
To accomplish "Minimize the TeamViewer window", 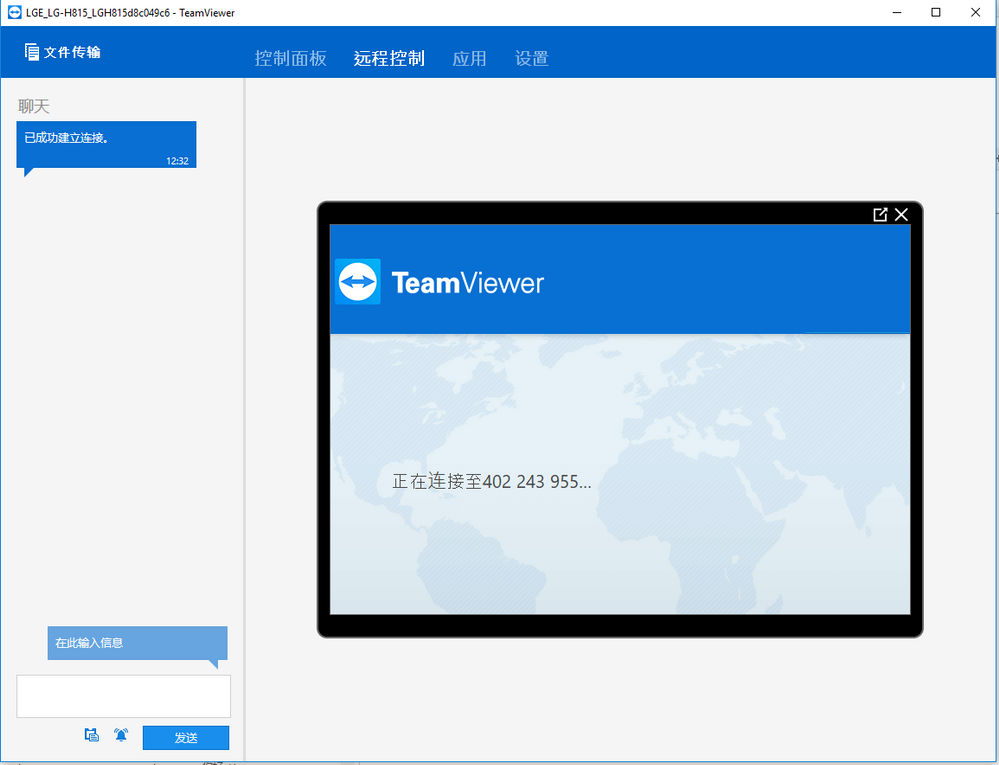I will coord(897,13).
